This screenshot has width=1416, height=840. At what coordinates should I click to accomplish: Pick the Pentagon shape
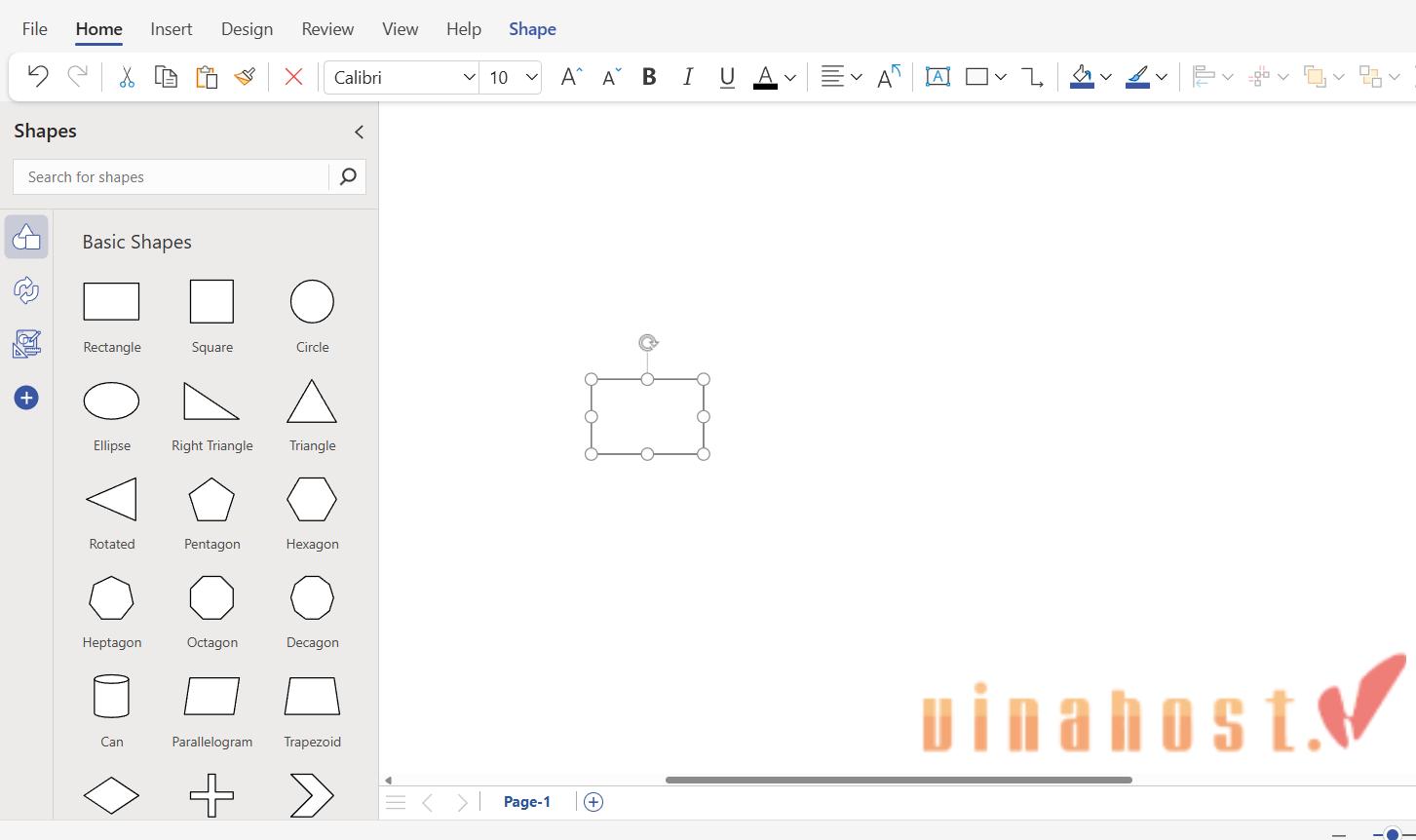coord(211,500)
